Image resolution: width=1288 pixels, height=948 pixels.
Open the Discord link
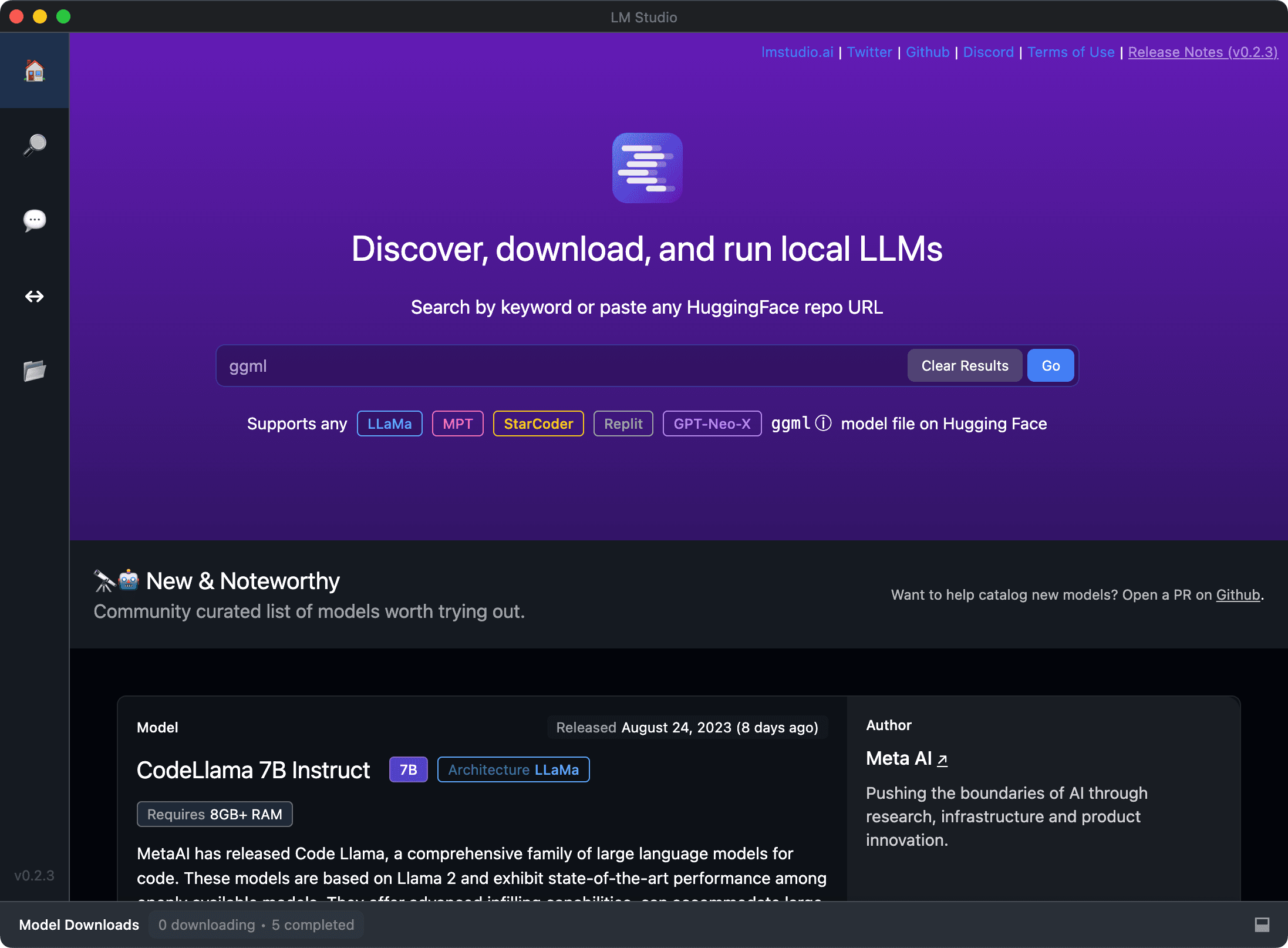tap(988, 52)
